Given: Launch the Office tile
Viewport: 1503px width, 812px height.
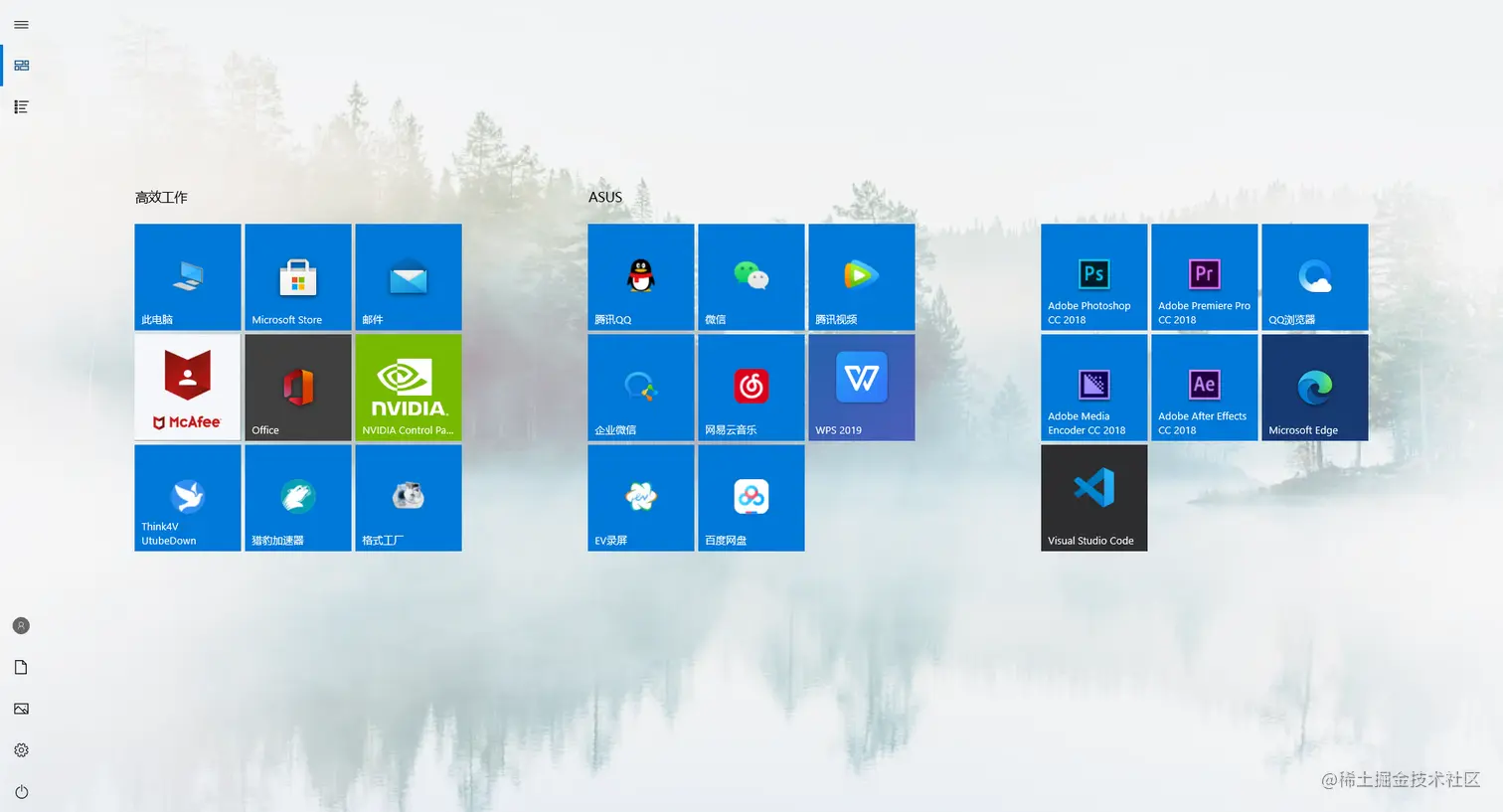Looking at the screenshot, I should [298, 388].
